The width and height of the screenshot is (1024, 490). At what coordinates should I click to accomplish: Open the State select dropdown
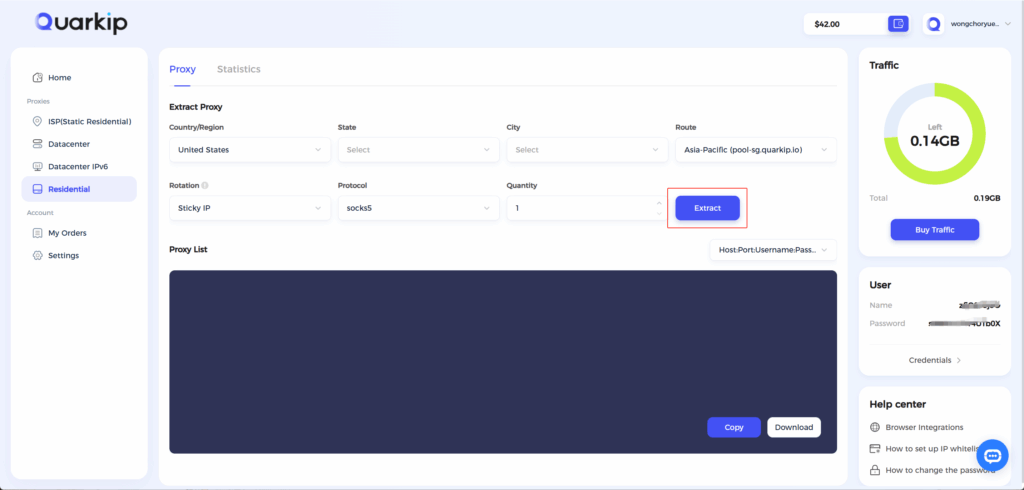[x=418, y=150]
